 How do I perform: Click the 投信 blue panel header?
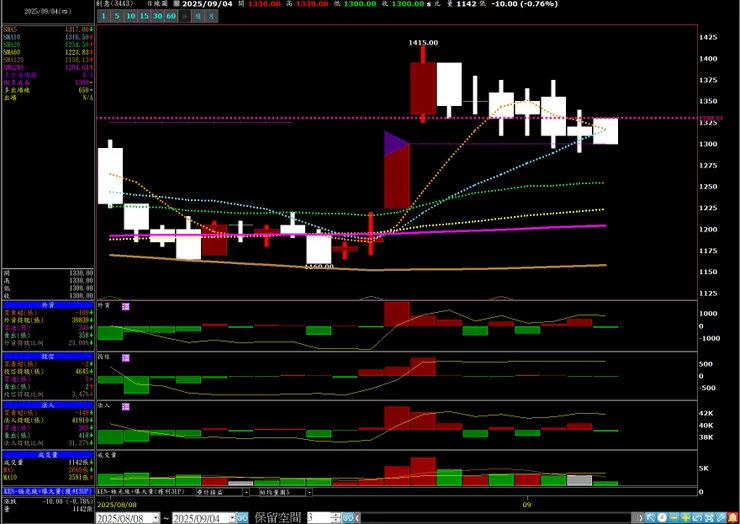pos(48,356)
